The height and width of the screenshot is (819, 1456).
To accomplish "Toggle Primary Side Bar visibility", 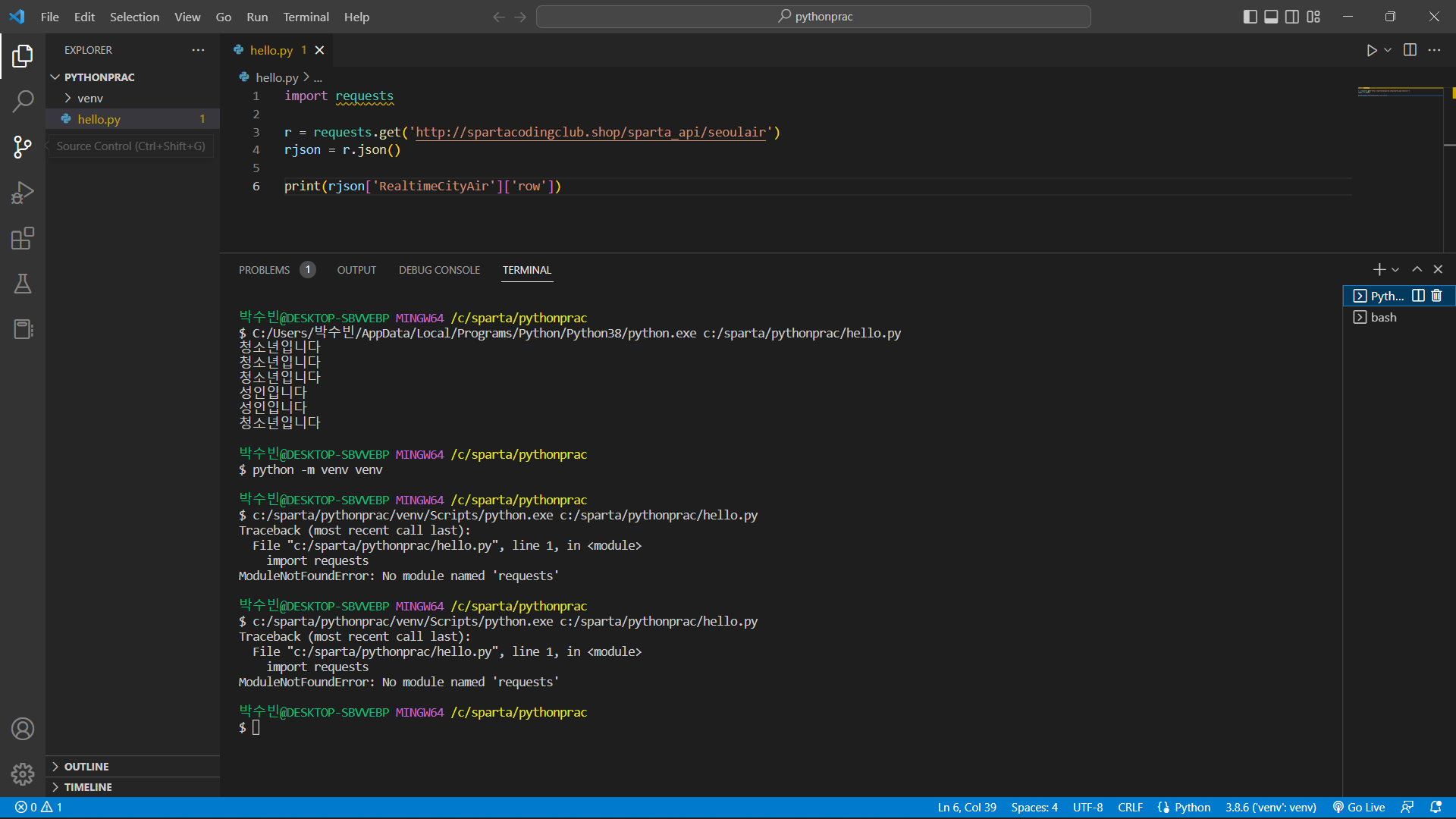I will [x=1250, y=17].
